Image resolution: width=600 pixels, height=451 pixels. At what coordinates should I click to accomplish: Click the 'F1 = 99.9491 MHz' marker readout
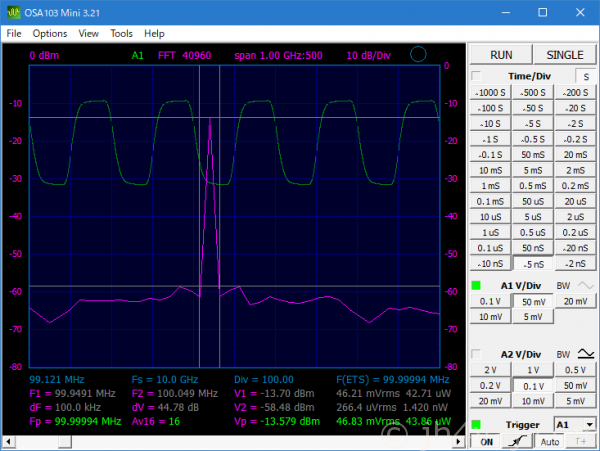72,394
